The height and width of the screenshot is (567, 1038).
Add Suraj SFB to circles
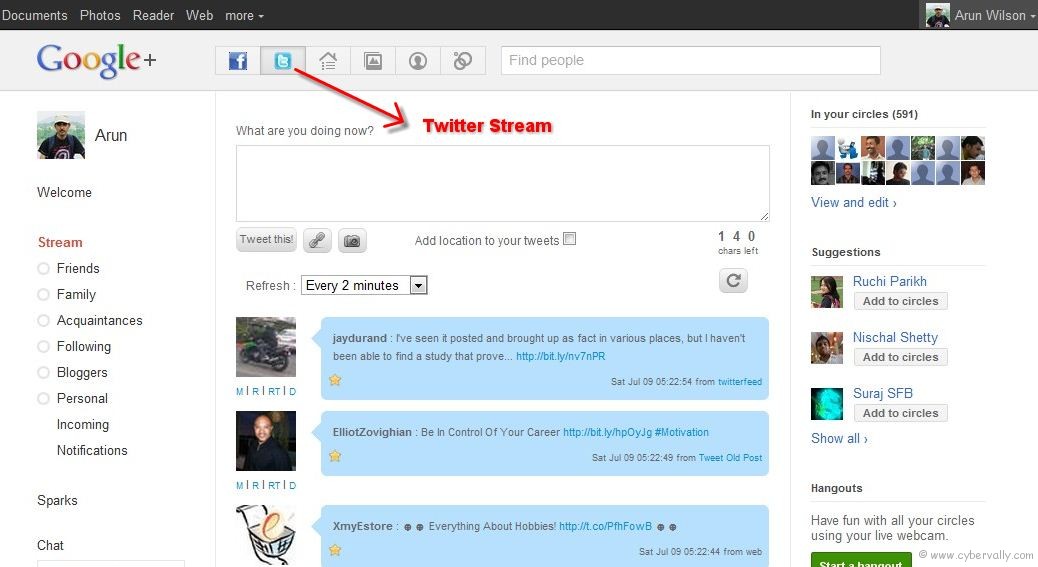[x=900, y=413]
